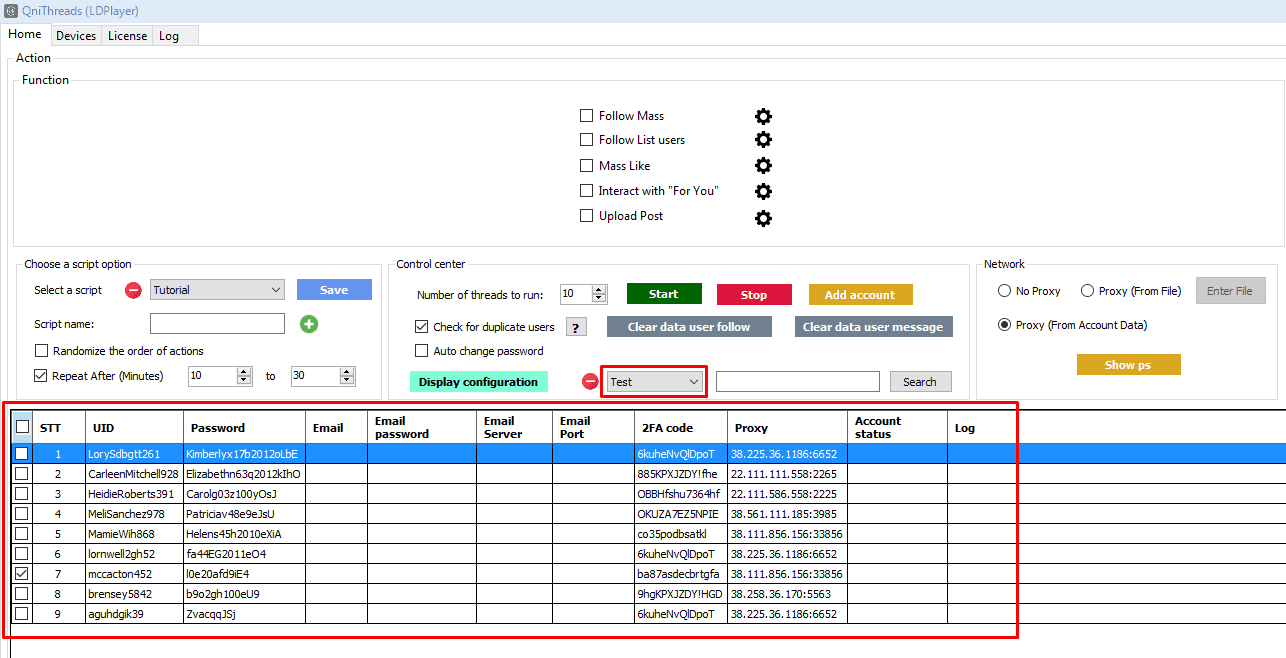The width and height of the screenshot is (1286, 658).
Task: Select the No Proxy radio option
Action: (1004, 291)
